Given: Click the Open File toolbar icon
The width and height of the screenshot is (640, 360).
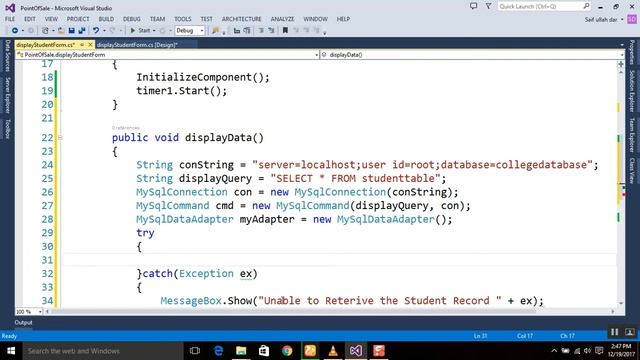Looking at the screenshot, I should (x=61, y=31).
